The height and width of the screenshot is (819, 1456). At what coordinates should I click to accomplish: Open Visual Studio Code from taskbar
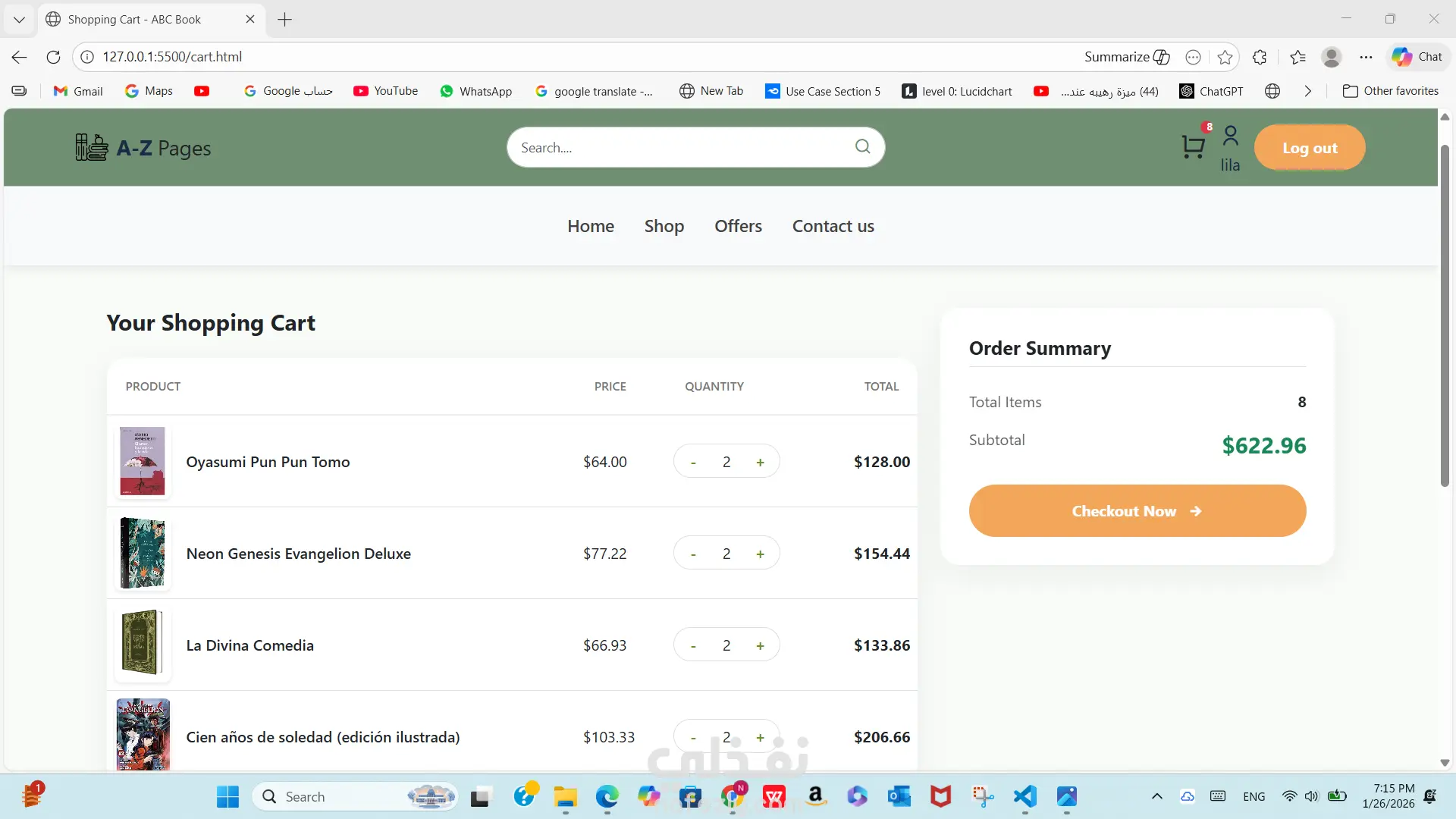click(1025, 796)
